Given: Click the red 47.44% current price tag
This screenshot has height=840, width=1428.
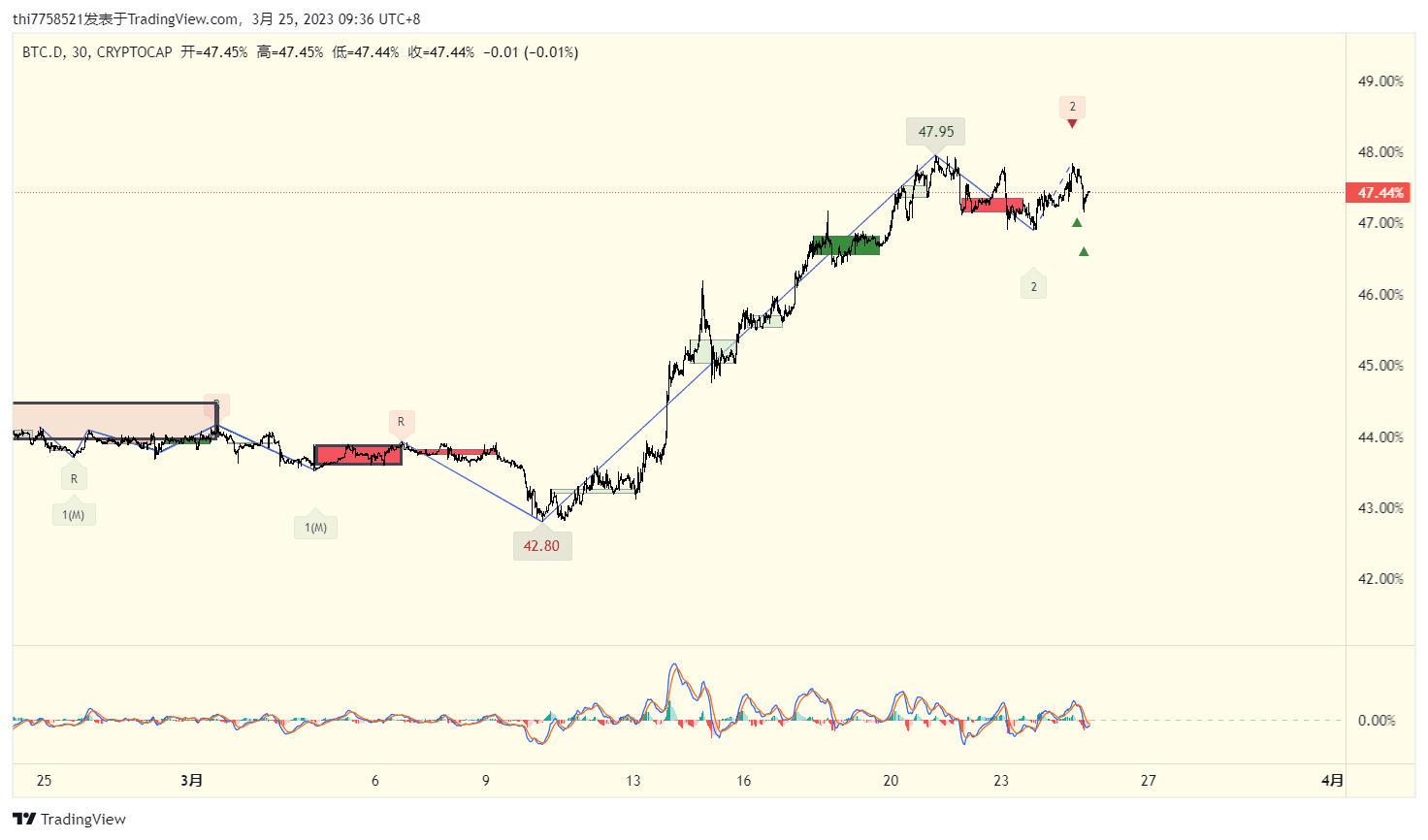Looking at the screenshot, I should tap(1379, 193).
